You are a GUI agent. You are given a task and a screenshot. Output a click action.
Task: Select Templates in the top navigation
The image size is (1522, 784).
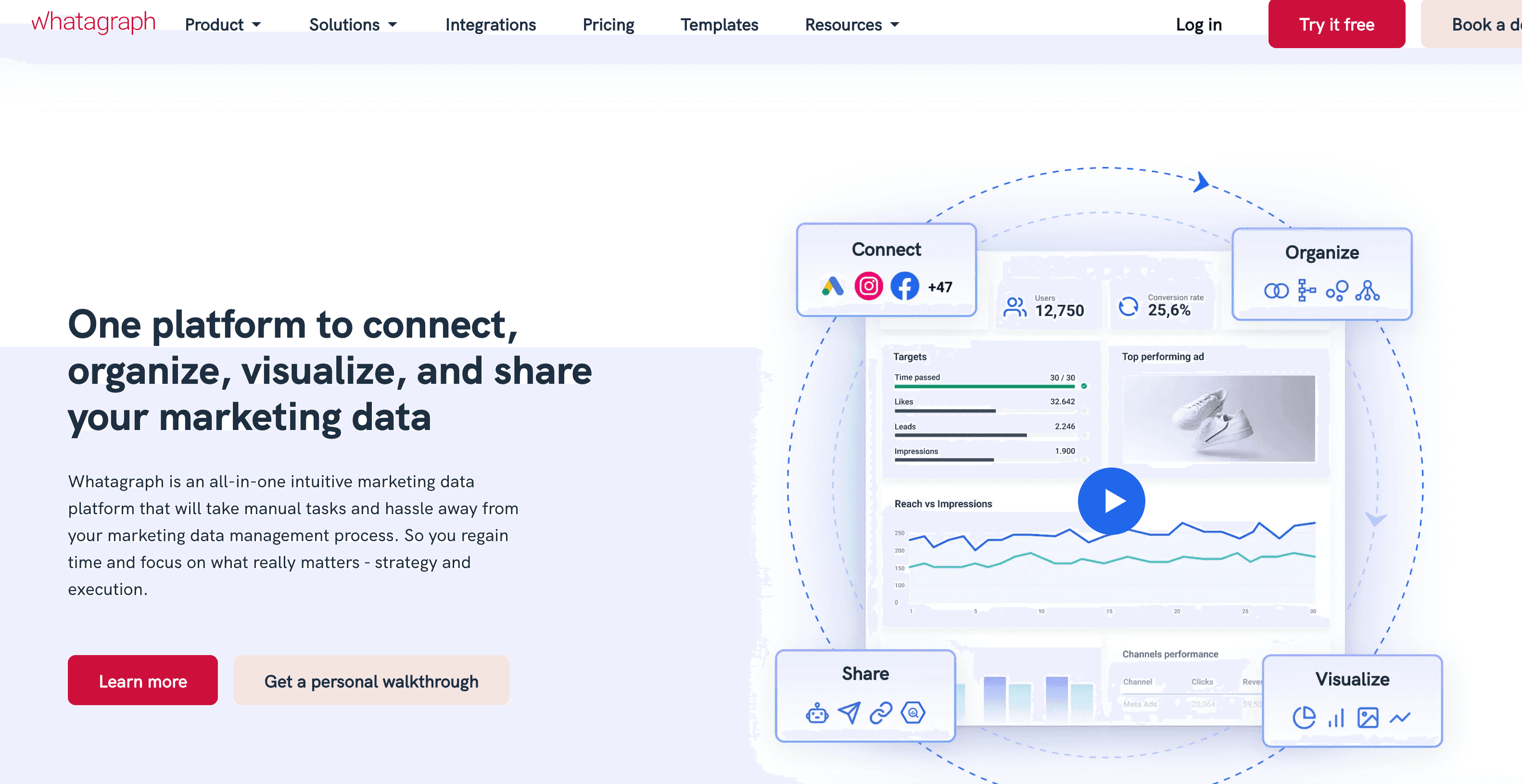point(719,24)
